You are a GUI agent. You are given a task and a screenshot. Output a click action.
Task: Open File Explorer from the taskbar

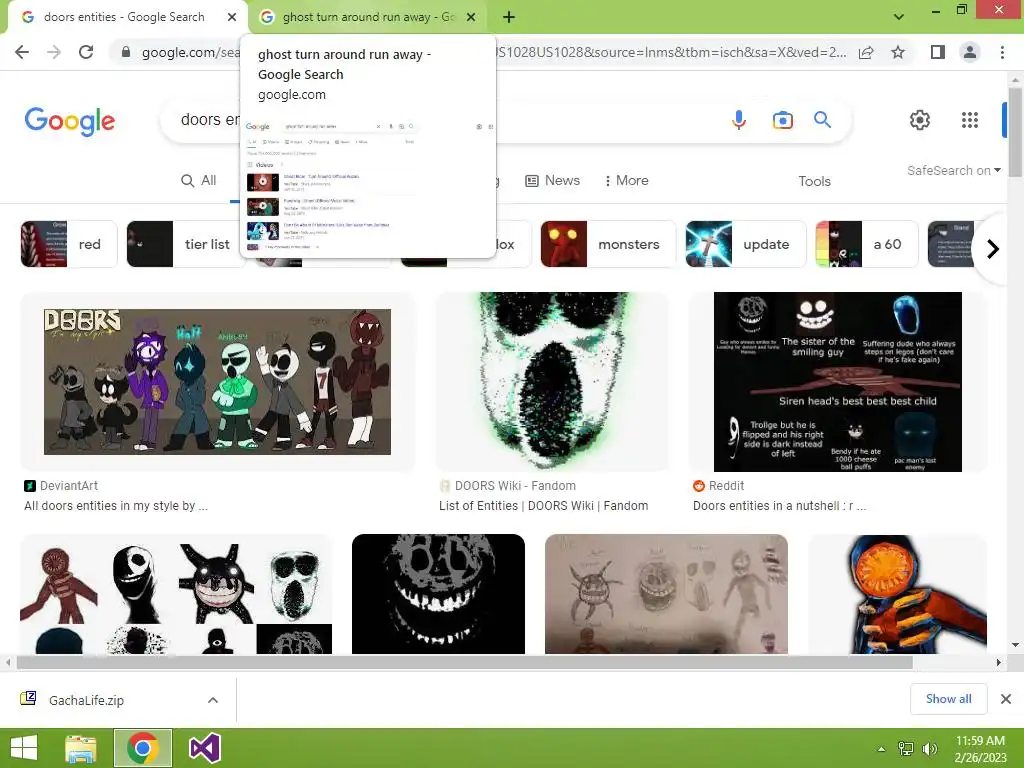81,748
